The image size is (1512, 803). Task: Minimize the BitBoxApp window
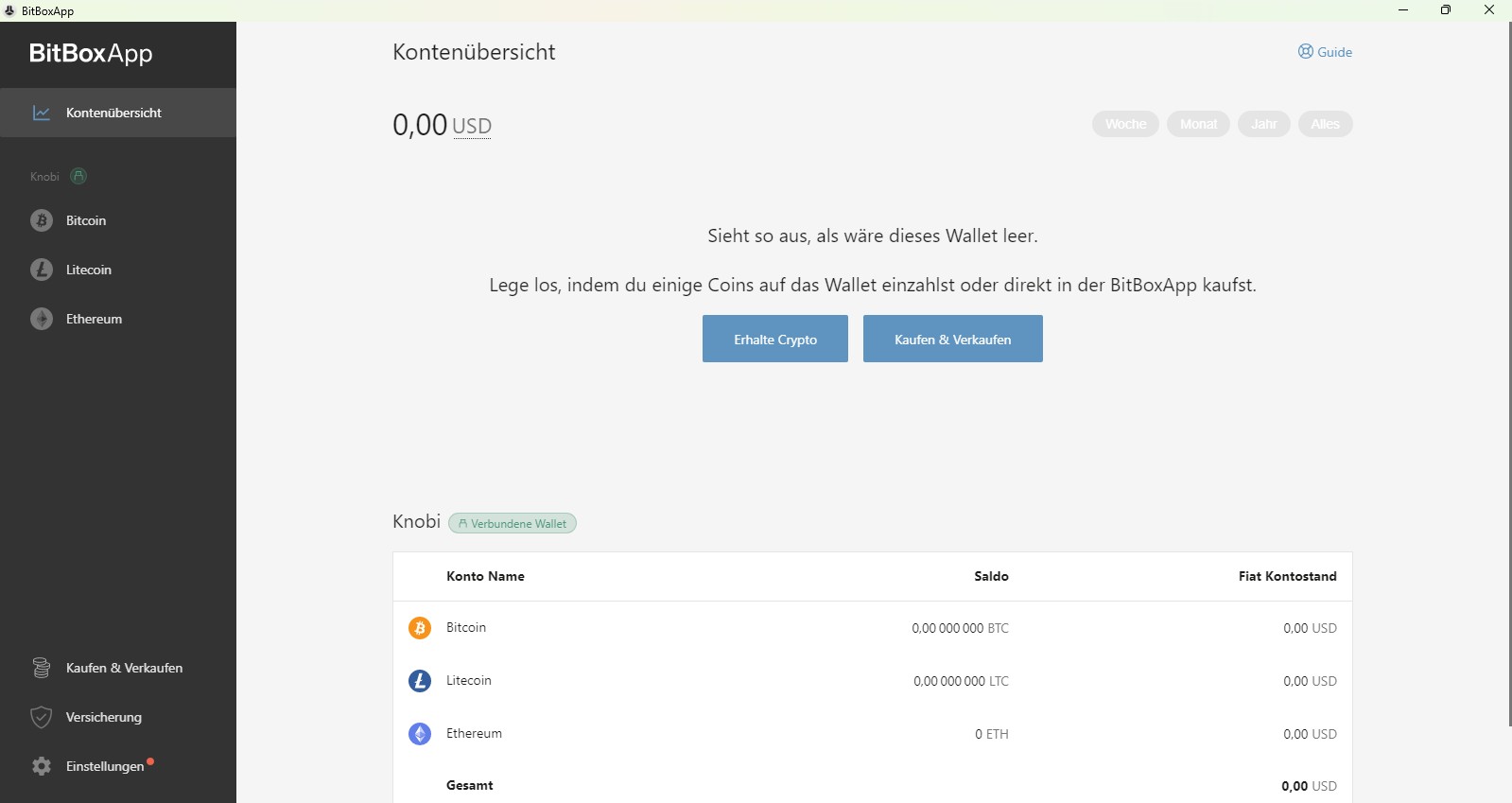(x=1403, y=10)
